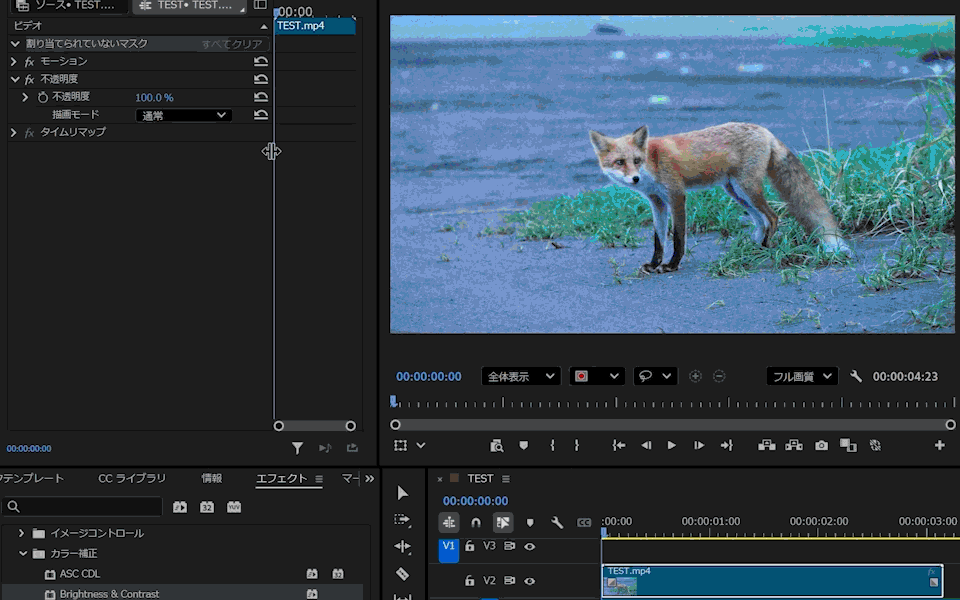Image resolution: width=960 pixels, height=600 pixels.
Task: Open the 描画モード blend mode dropdown
Action: [184, 115]
